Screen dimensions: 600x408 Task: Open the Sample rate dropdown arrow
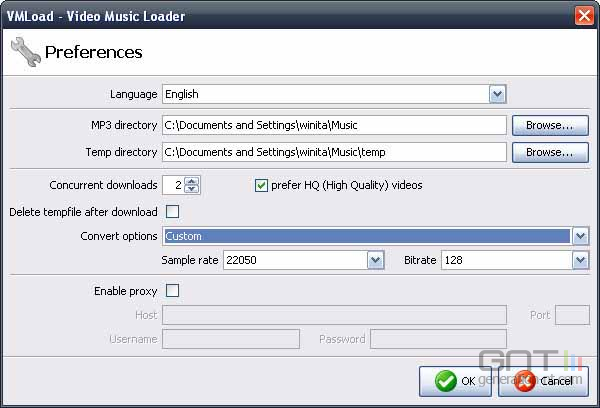[375, 260]
